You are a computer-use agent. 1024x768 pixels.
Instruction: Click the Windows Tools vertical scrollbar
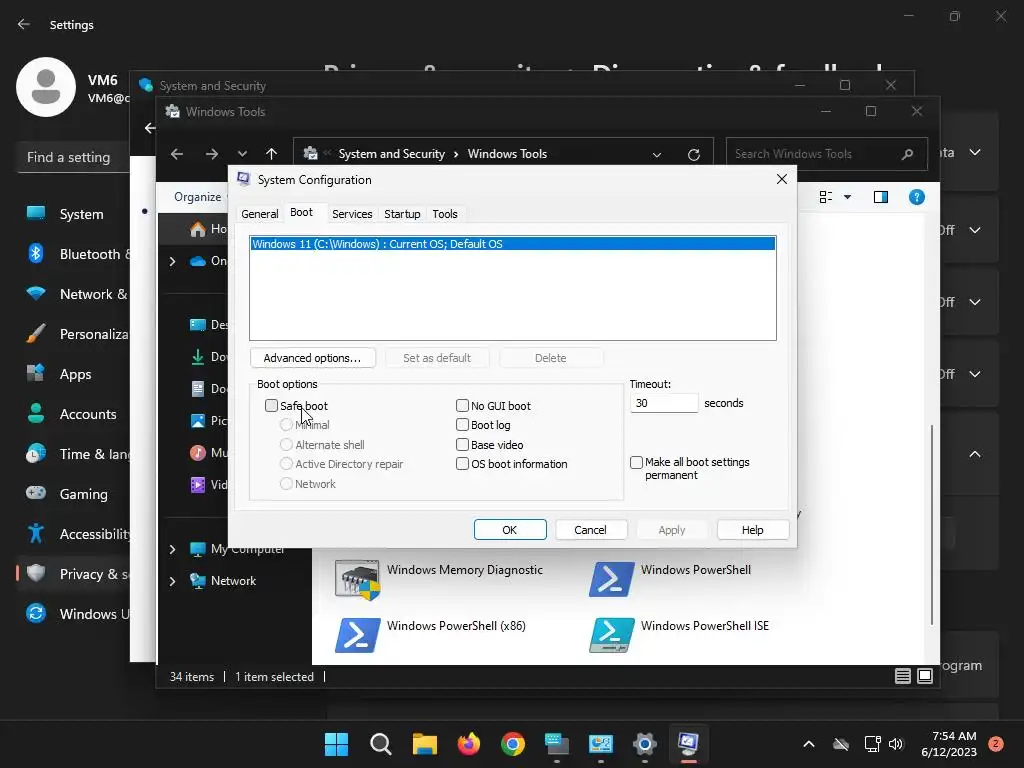[931, 524]
